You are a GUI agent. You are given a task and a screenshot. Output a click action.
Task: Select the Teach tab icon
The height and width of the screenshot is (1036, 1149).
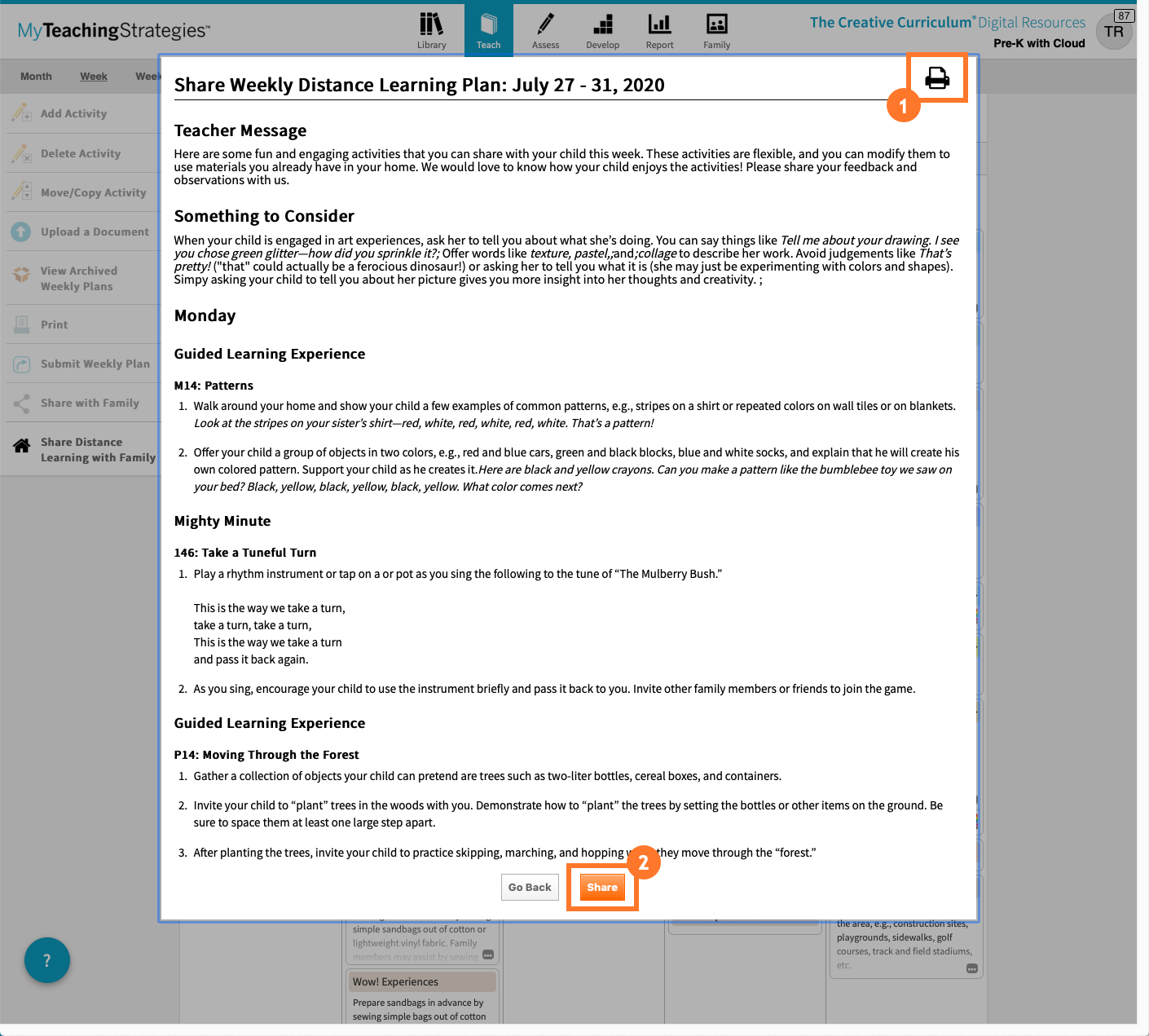pos(488,24)
